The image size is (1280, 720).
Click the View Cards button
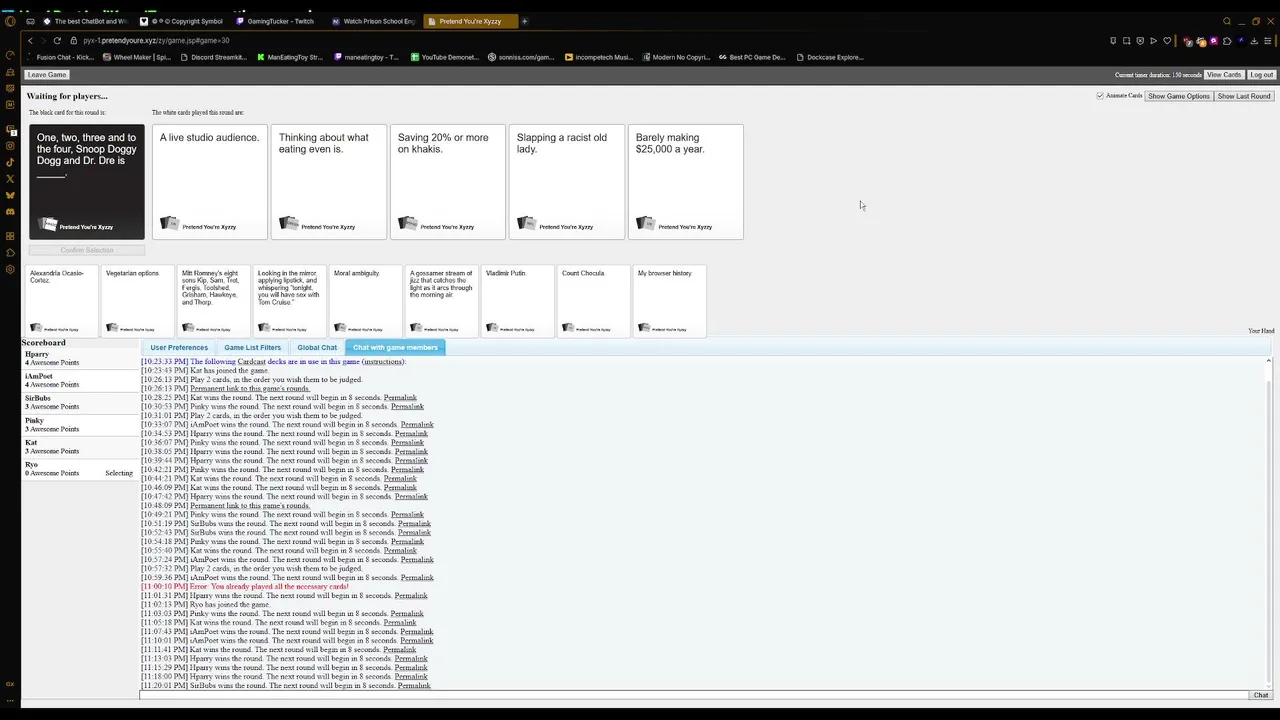[x=1224, y=75]
